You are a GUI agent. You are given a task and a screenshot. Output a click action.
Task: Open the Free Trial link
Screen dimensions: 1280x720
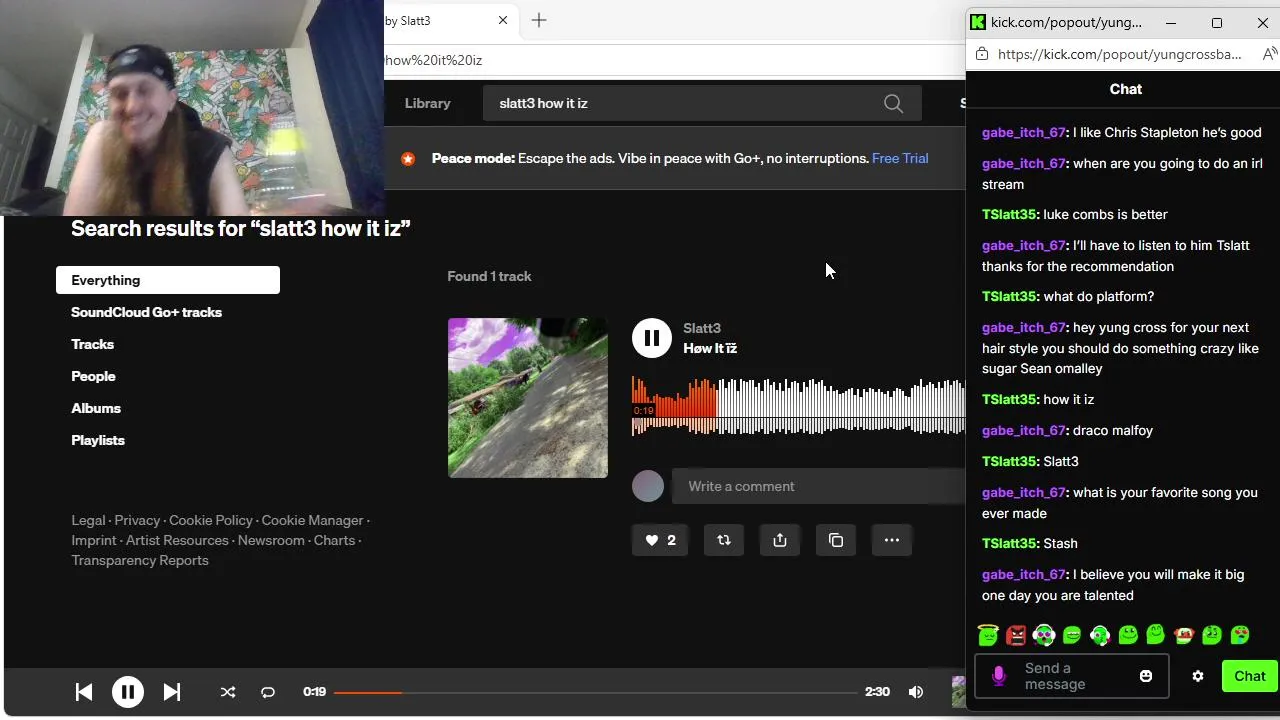pyautogui.click(x=900, y=158)
